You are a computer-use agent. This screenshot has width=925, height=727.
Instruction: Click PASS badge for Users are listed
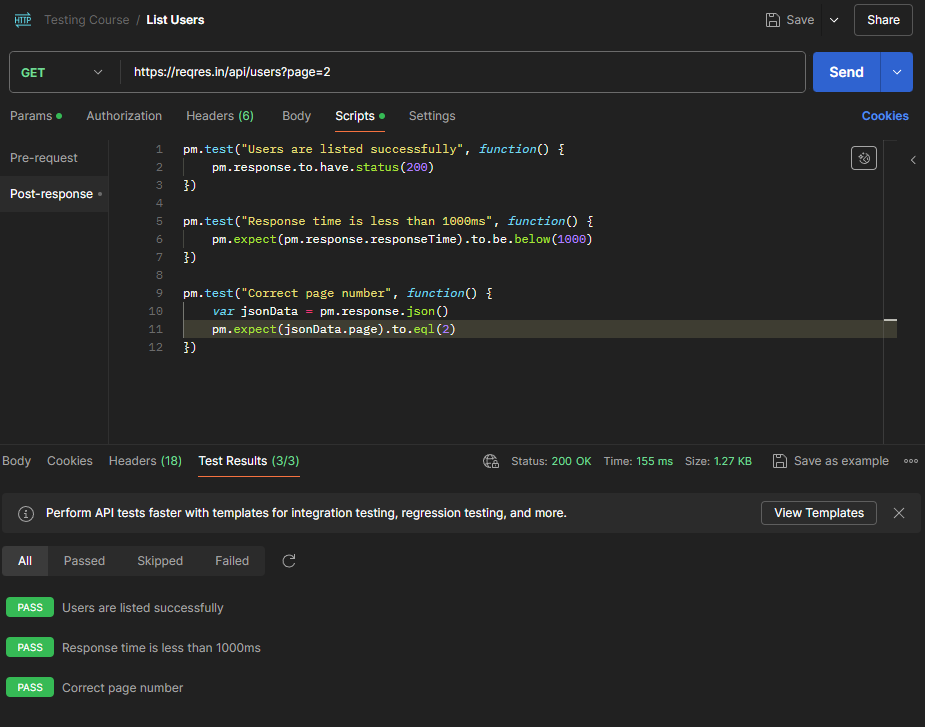pos(29,607)
